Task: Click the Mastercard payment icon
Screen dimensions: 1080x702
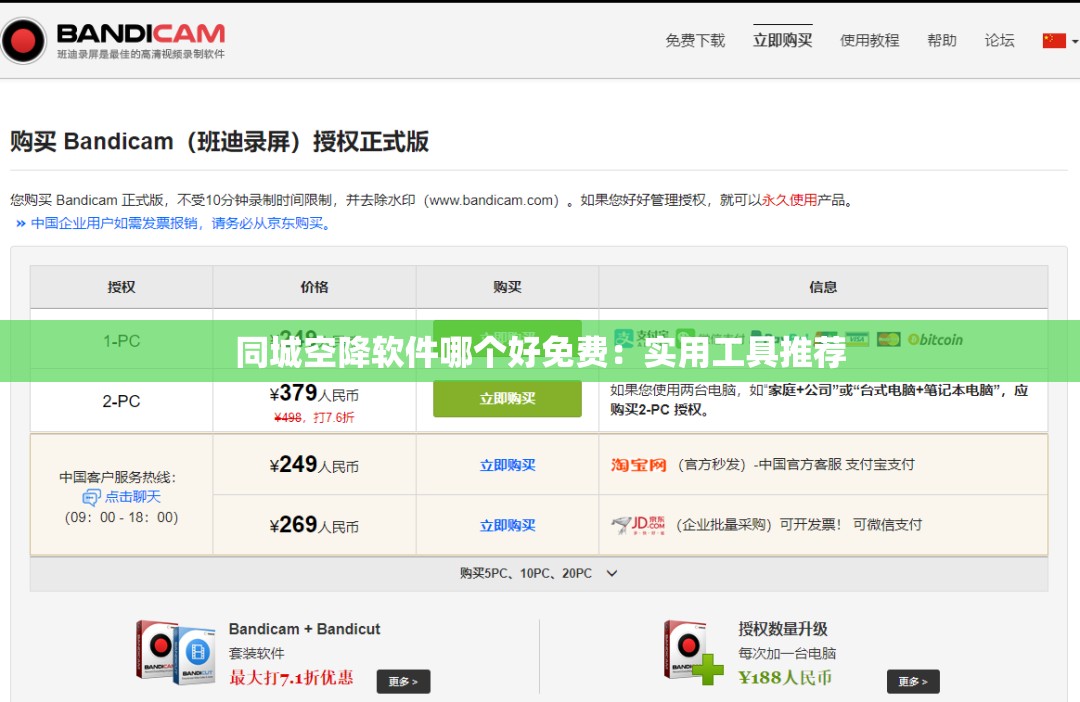Action: 887,338
